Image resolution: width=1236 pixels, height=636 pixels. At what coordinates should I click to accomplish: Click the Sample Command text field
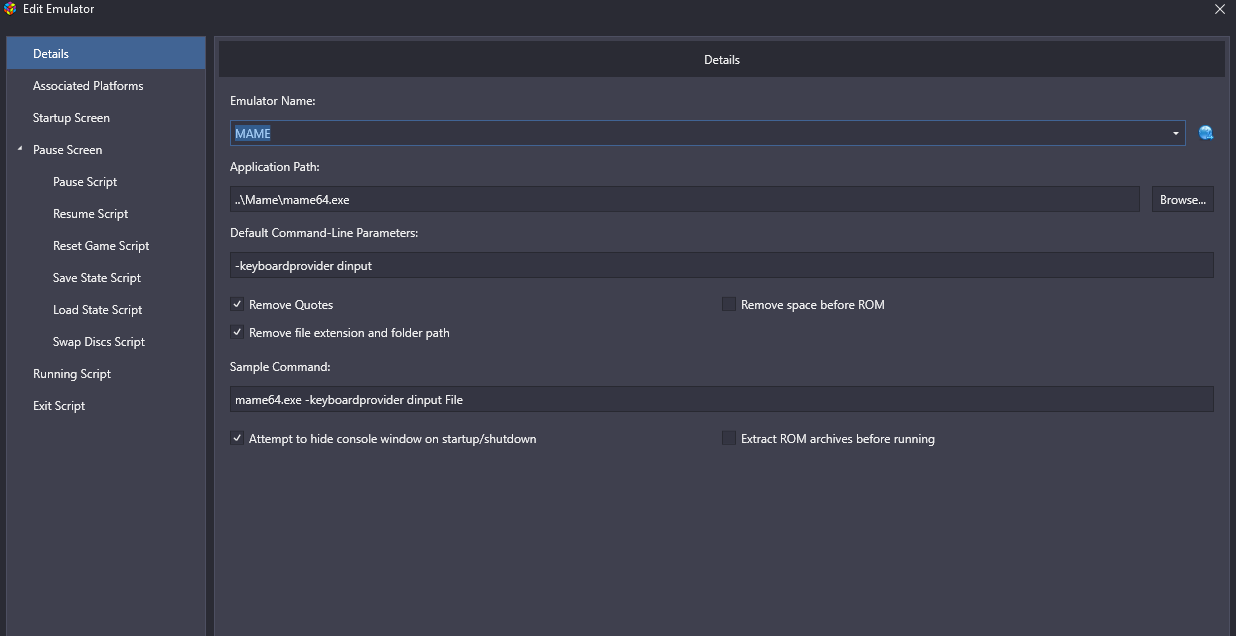pos(721,399)
